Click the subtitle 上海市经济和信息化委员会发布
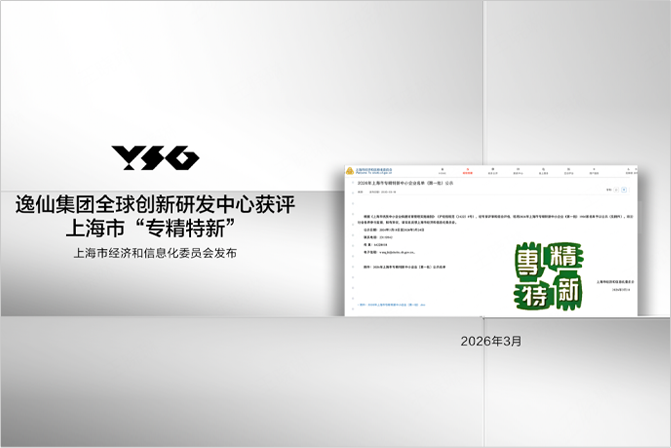This screenshot has width=671, height=448. pyautogui.click(x=155, y=253)
